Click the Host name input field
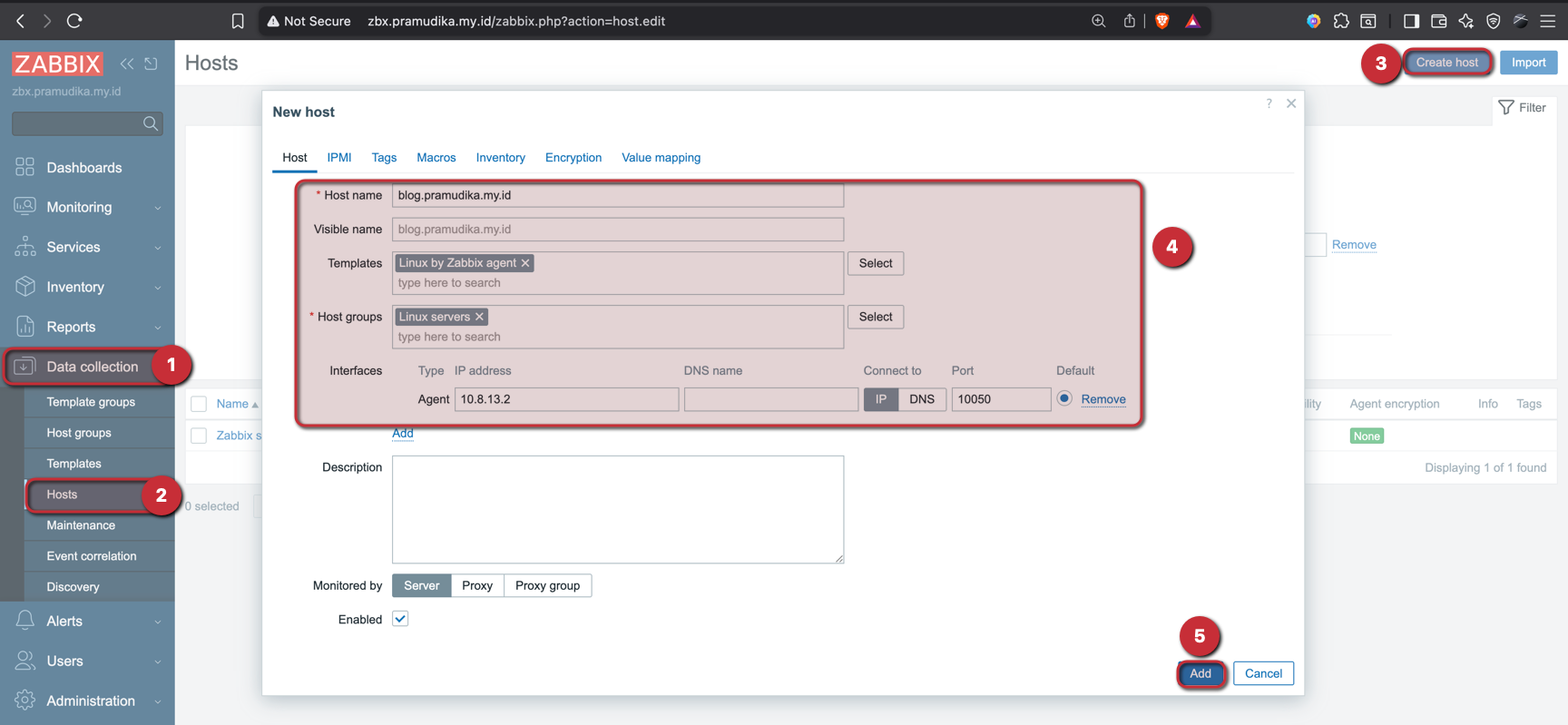 pos(618,195)
